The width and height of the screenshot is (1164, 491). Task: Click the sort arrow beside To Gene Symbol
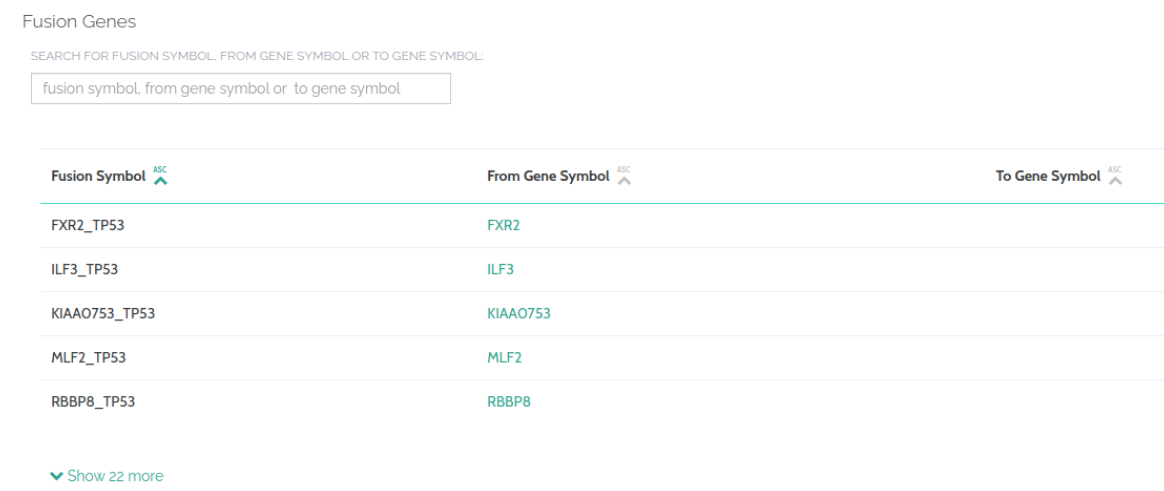coord(1116,177)
